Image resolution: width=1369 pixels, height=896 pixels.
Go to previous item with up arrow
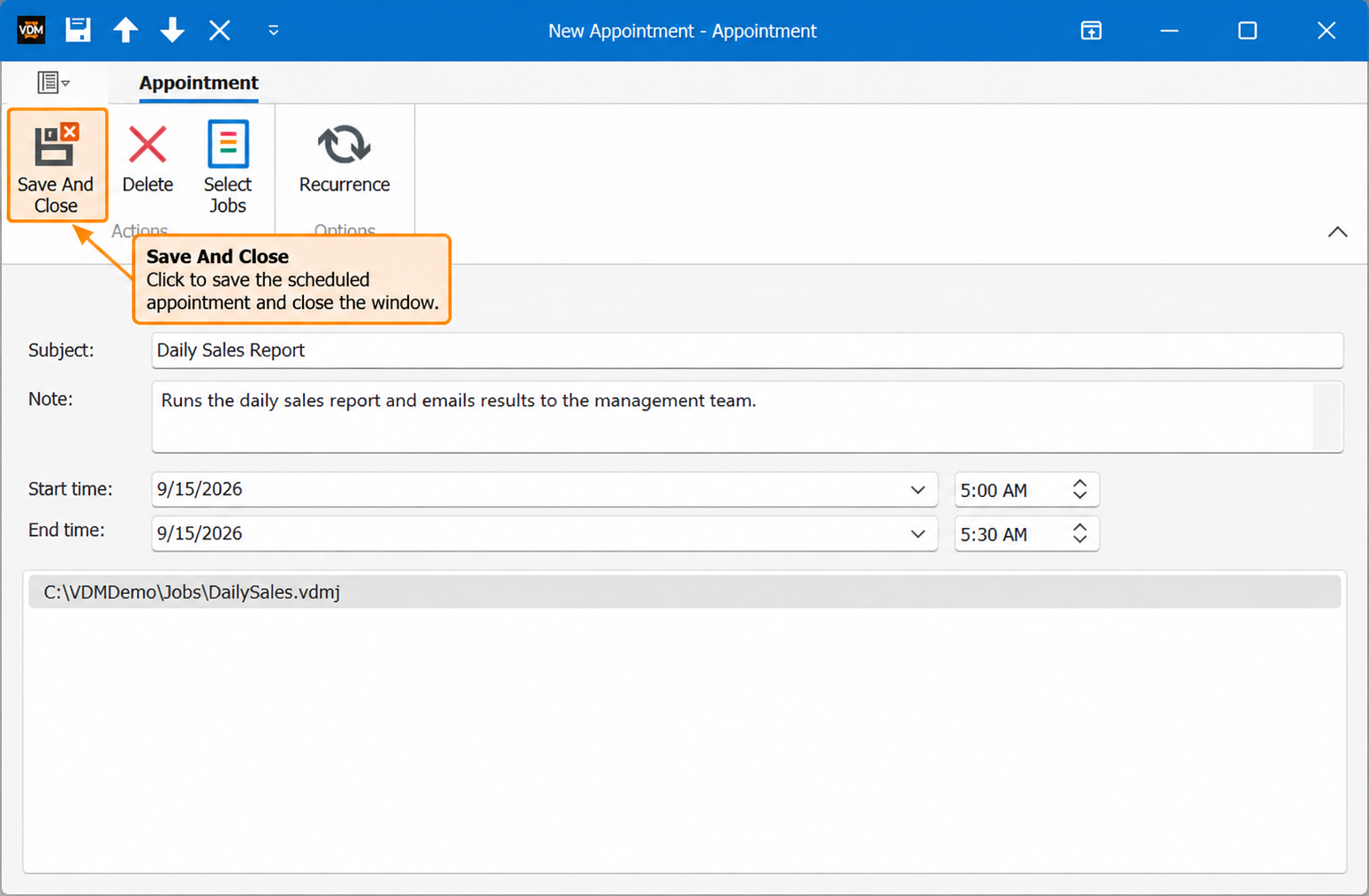click(x=125, y=30)
